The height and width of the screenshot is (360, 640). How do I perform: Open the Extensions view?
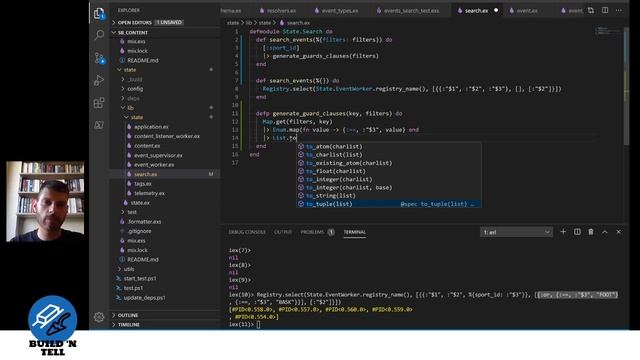click(x=99, y=102)
